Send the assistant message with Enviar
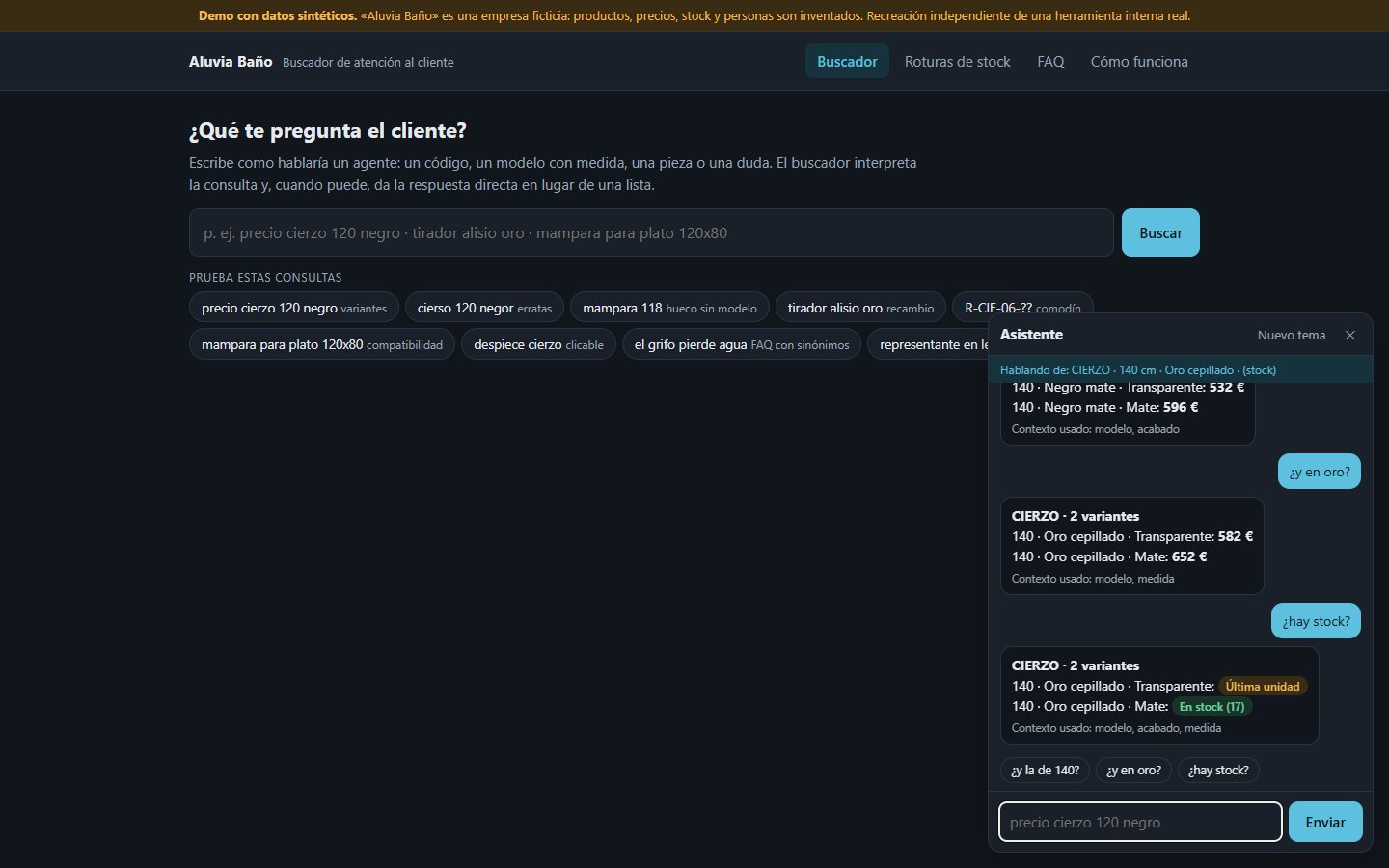The width and height of the screenshot is (1389, 868). pyautogui.click(x=1325, y=822)
